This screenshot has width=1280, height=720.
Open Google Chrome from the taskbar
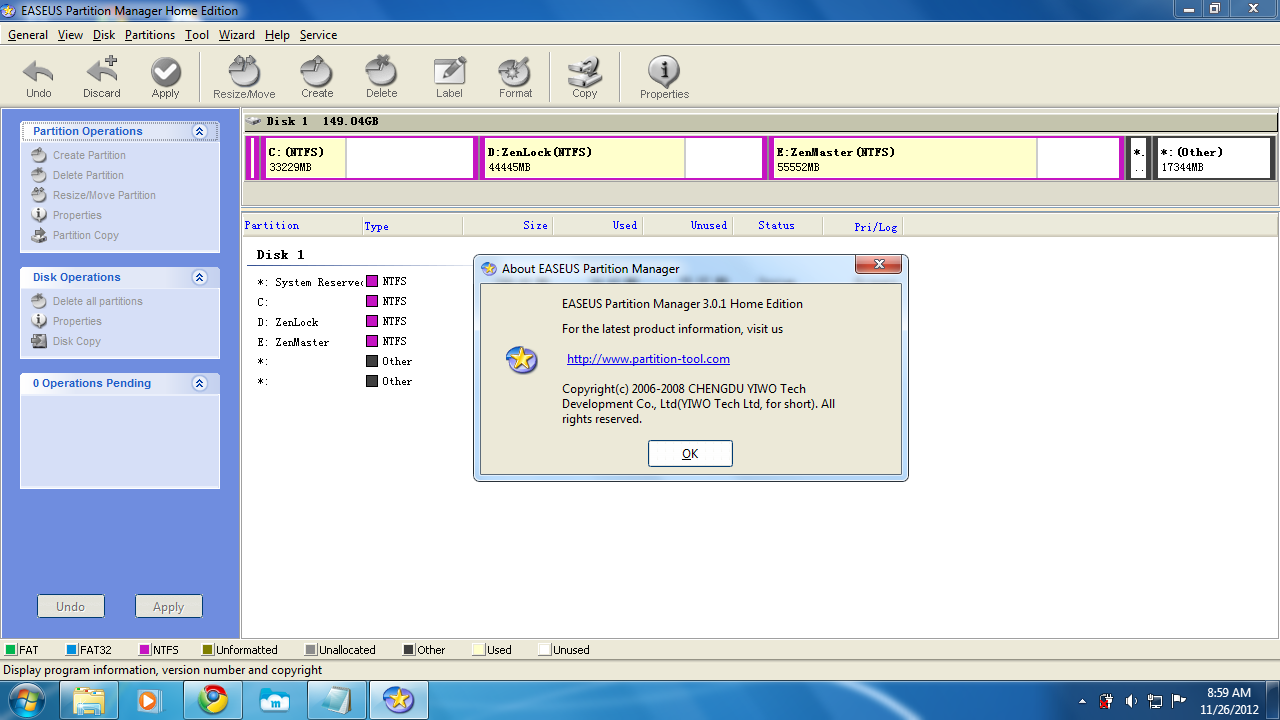click(x=212, y=700)
